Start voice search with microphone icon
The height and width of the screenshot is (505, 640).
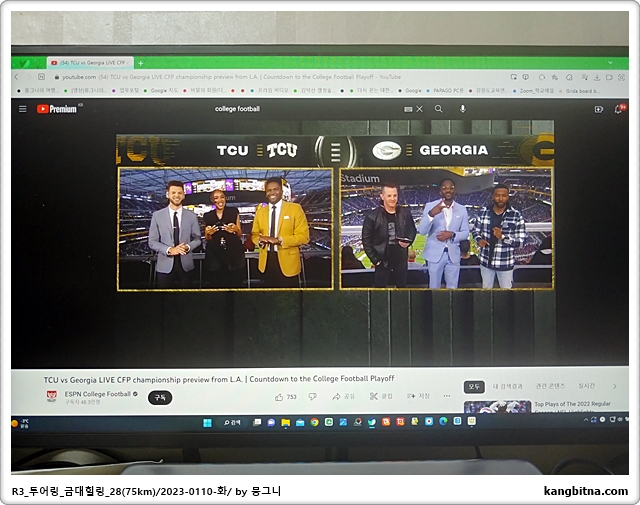coord(462,109)
